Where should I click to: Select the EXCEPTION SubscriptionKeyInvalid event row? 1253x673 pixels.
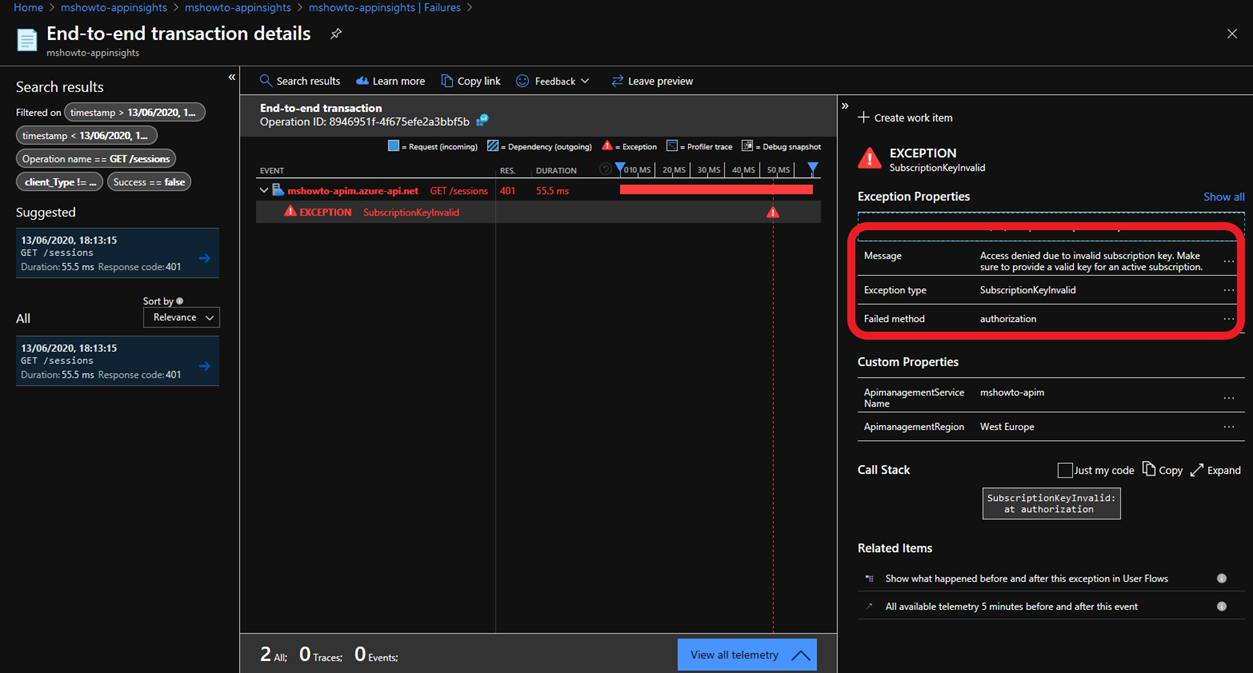538,212
